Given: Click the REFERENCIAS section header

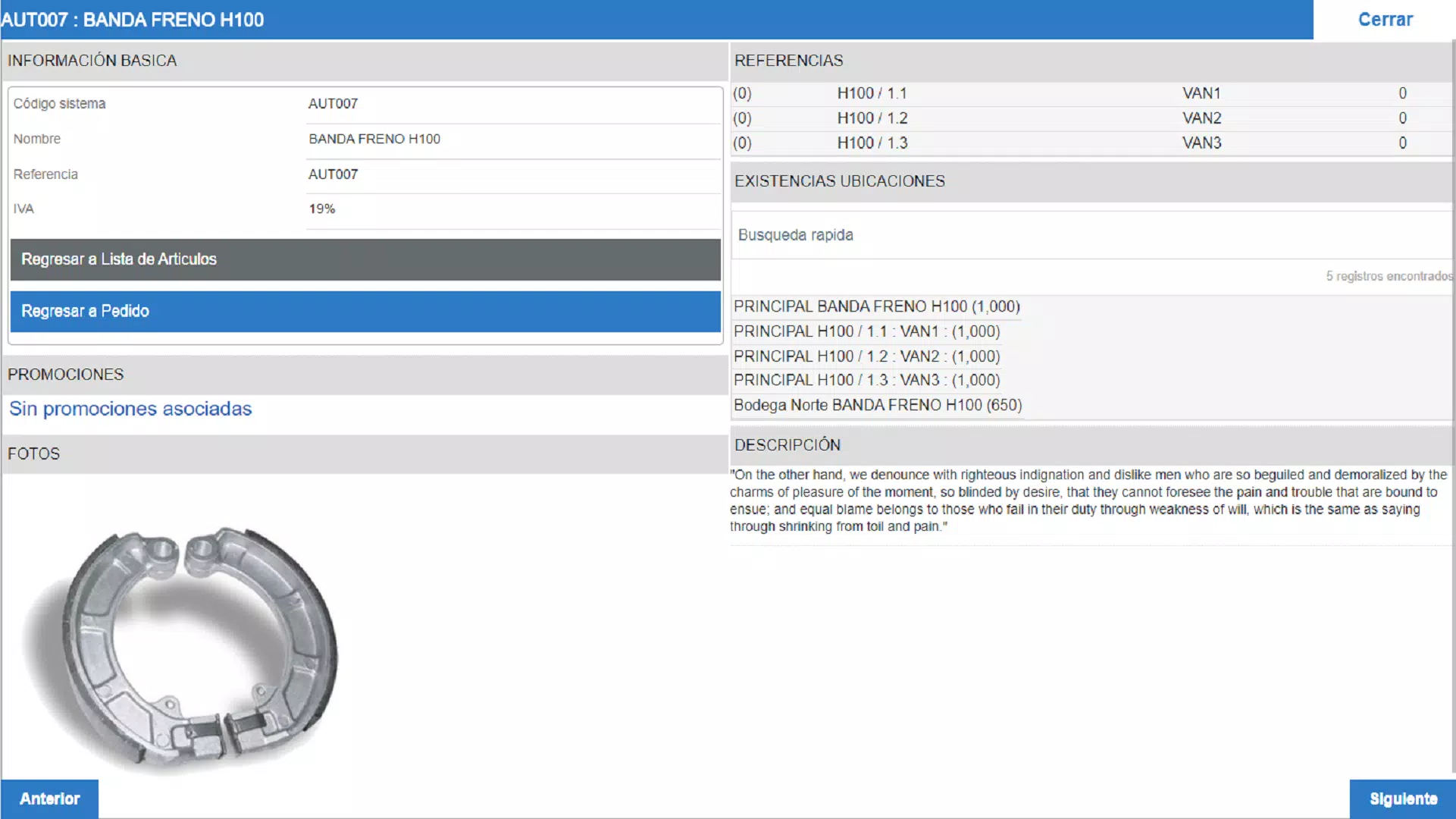Looking at the screenshot, I should tap(1091, 61).
